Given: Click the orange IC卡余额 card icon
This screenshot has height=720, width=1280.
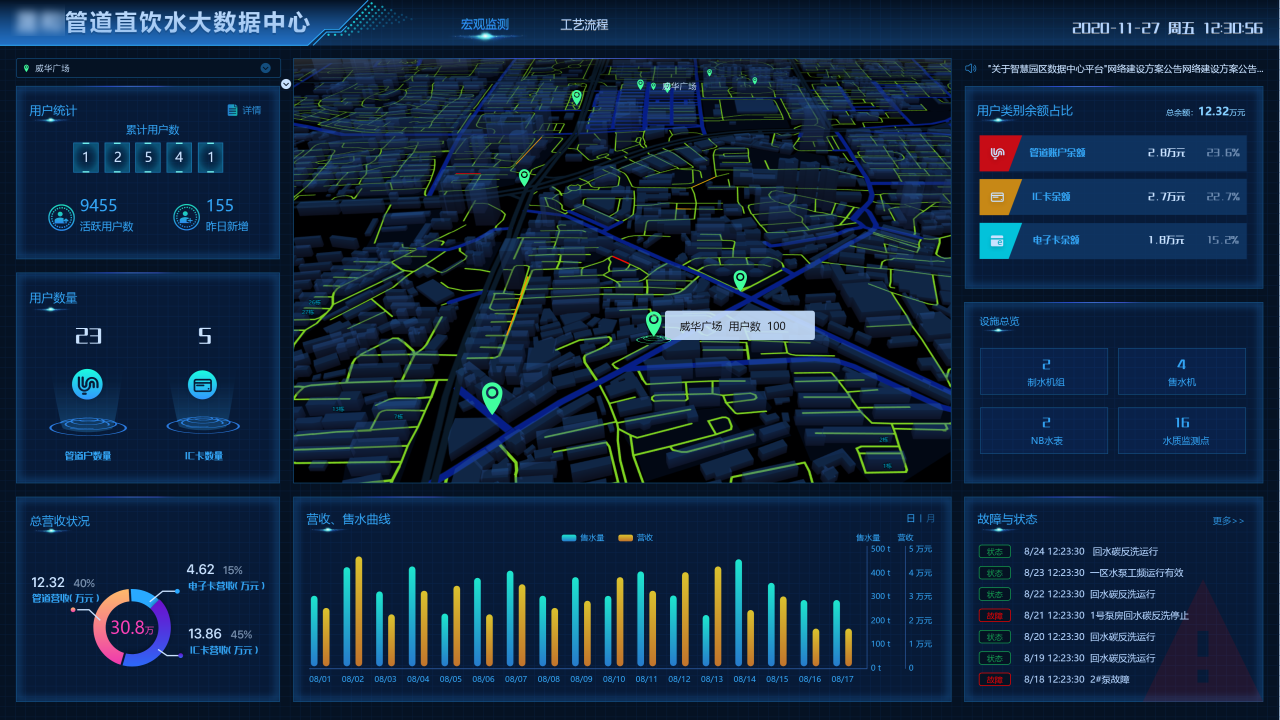Looking at the screenshot, I should tap(997, 197).
